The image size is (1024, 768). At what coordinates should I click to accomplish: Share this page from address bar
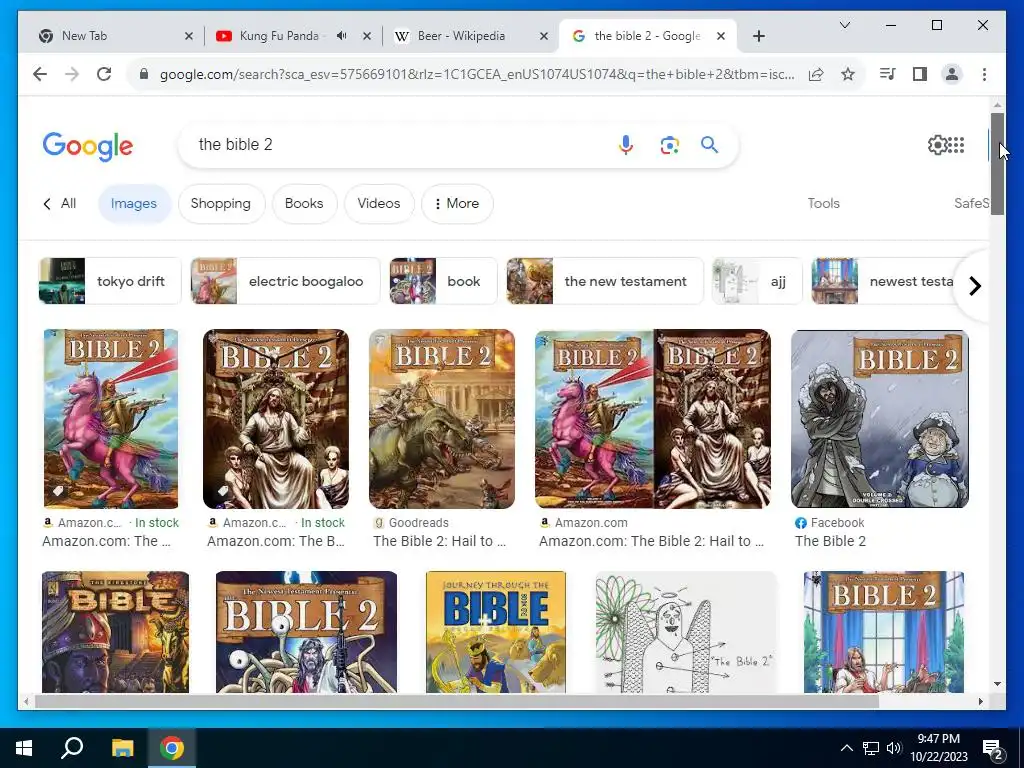point(816,74)
